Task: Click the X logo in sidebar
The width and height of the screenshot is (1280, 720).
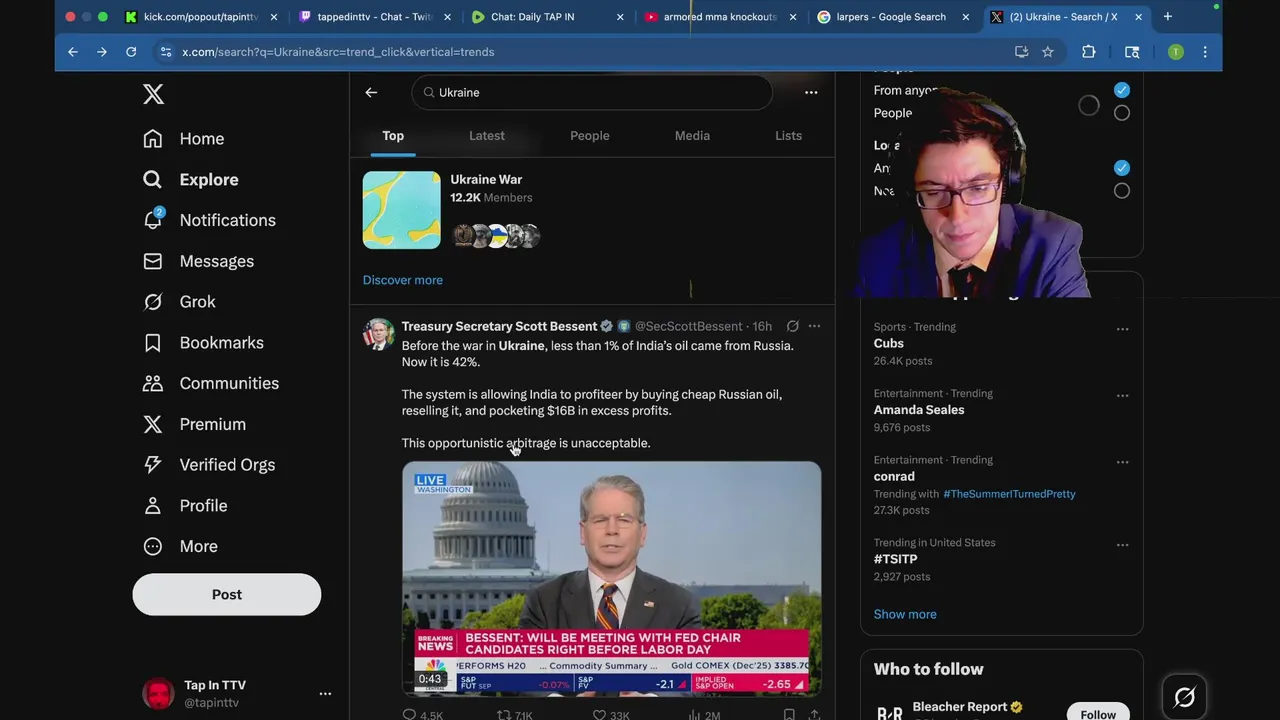Action: click(x=153, y=94)
